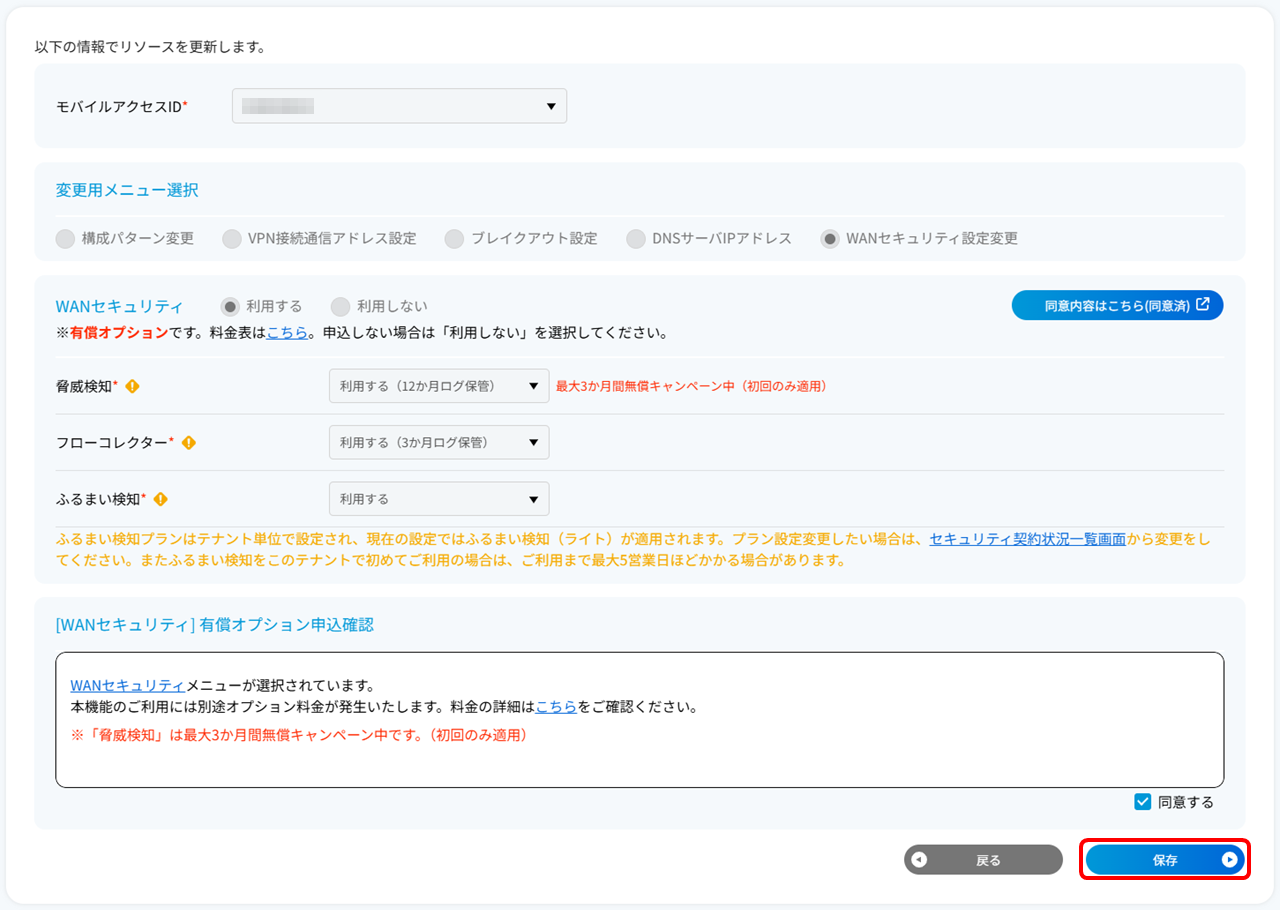This screenshot has width=1280, height=910.
Task: Click the warning icon beside ふるまい検知
Action: pos(160,498)
